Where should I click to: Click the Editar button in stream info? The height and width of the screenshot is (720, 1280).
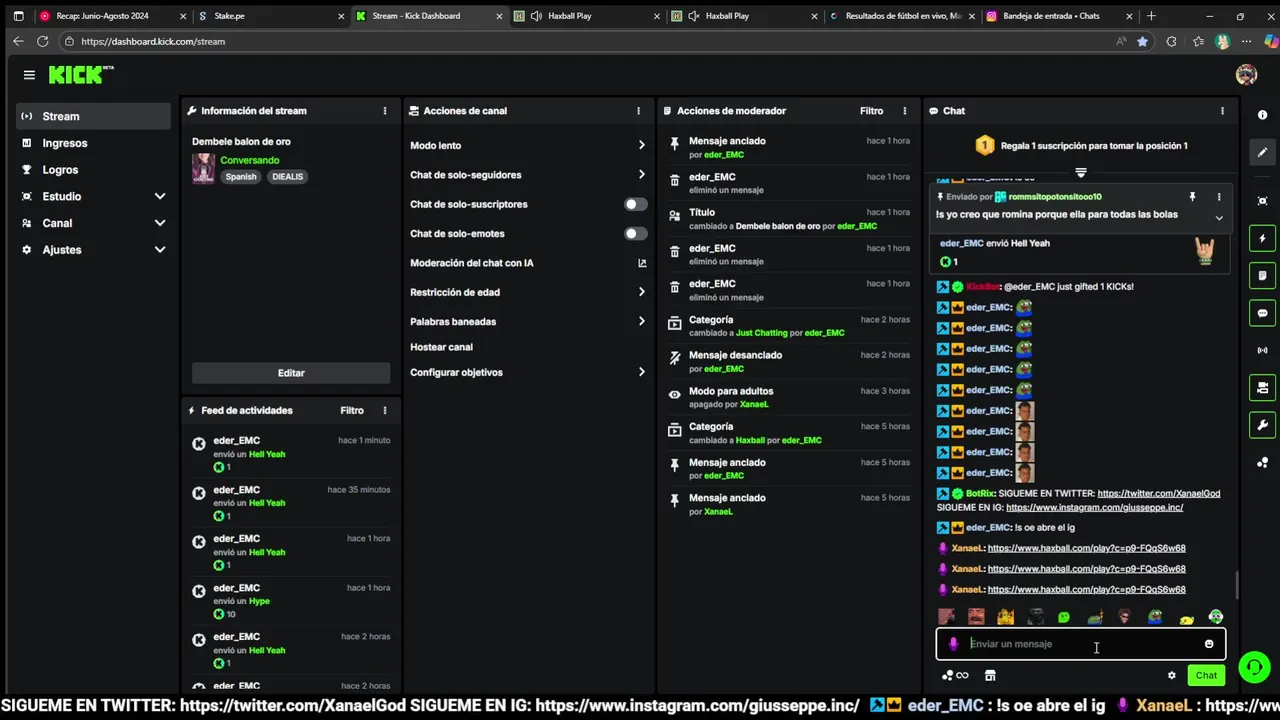pos(291,373)
